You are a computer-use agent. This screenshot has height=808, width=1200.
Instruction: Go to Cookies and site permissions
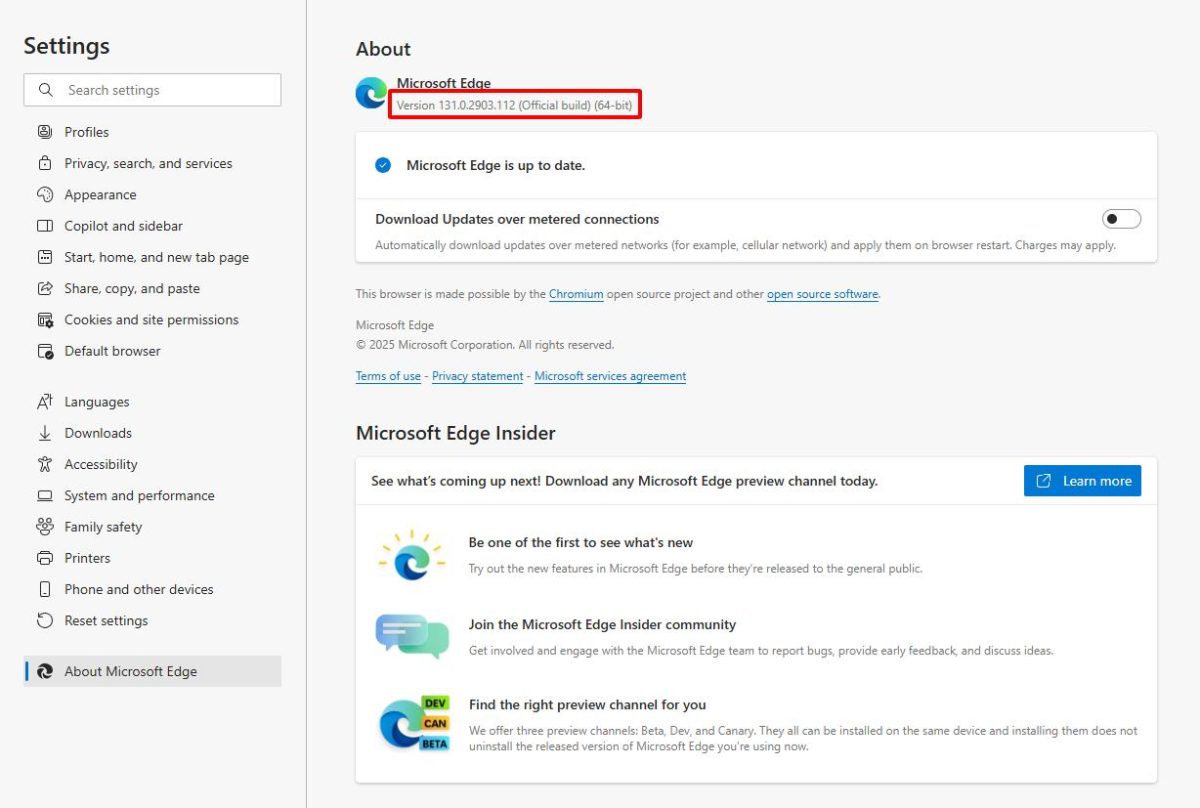(153, 320)
